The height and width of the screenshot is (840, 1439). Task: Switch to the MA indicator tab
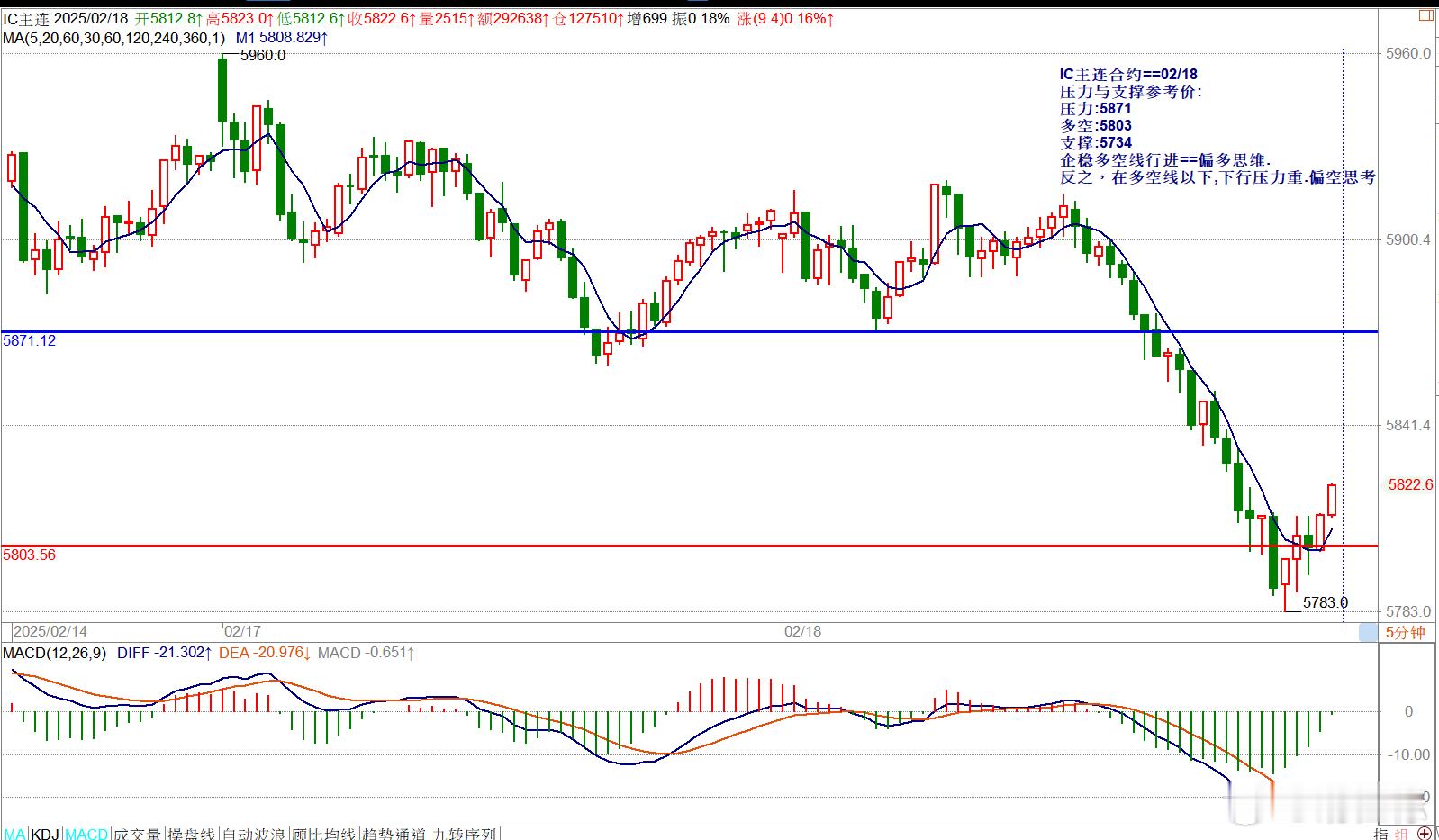(15, 834)
